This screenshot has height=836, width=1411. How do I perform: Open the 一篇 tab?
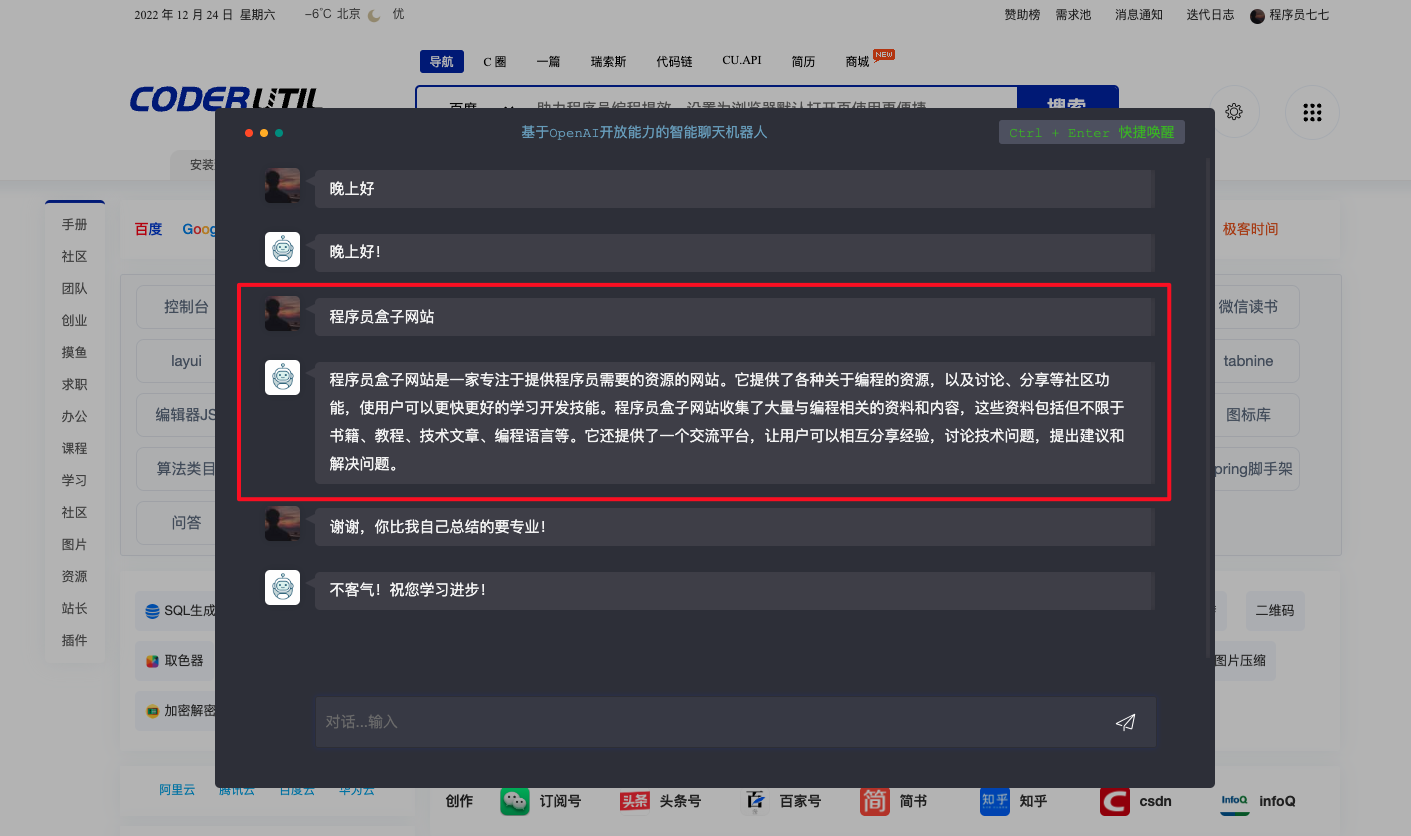click(x=548, y=62)
